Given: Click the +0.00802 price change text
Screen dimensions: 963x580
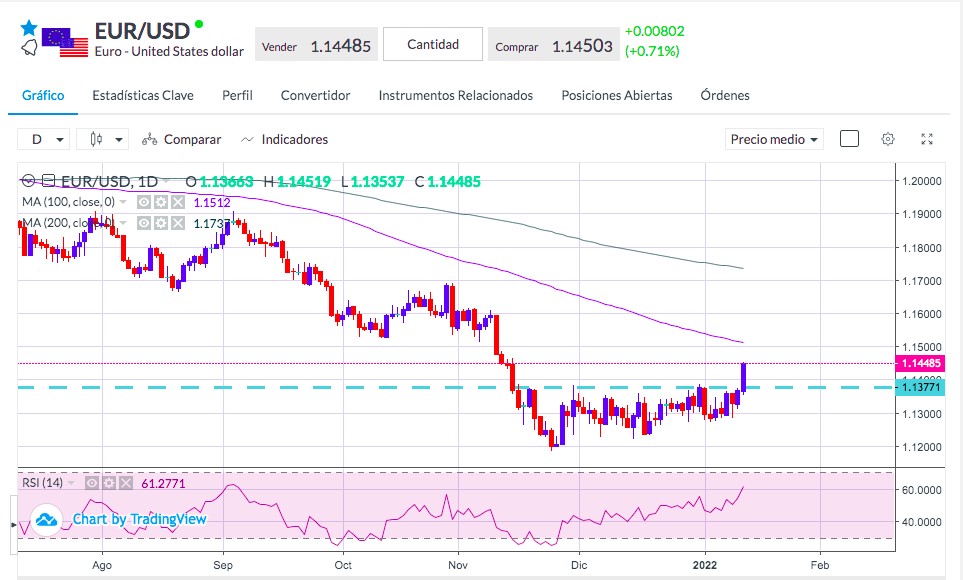Looking at the screenshot, I should [654, 31].
